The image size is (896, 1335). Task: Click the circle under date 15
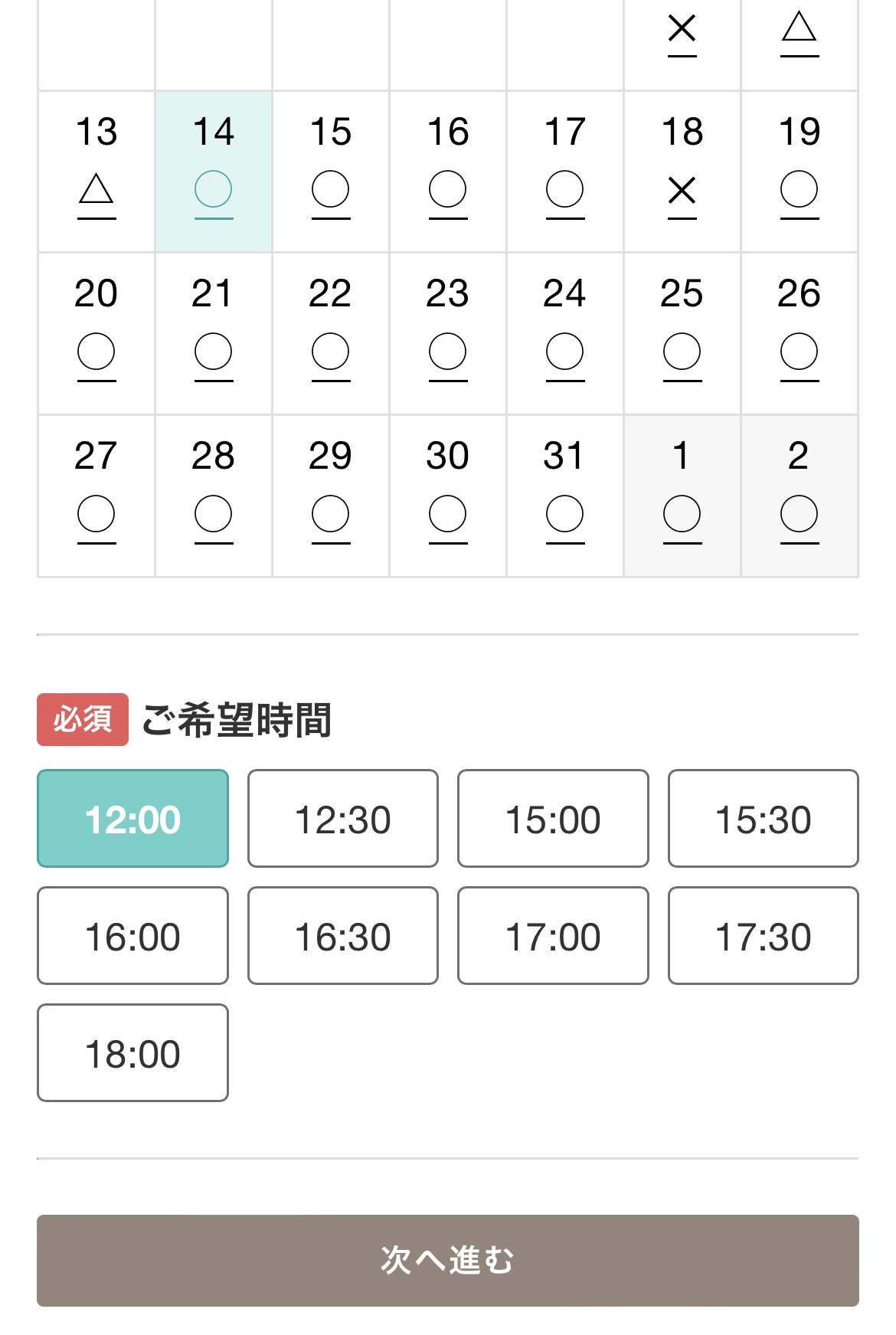[331, 189]
